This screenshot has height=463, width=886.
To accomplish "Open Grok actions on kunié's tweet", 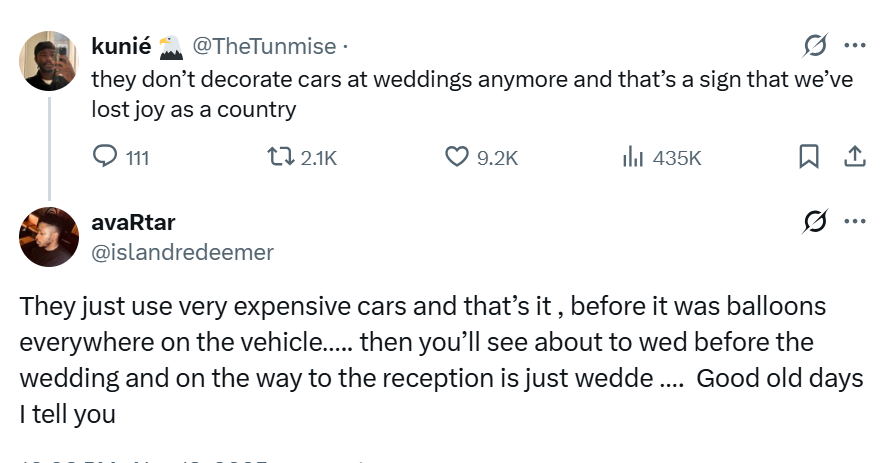I will pos(815,46).
